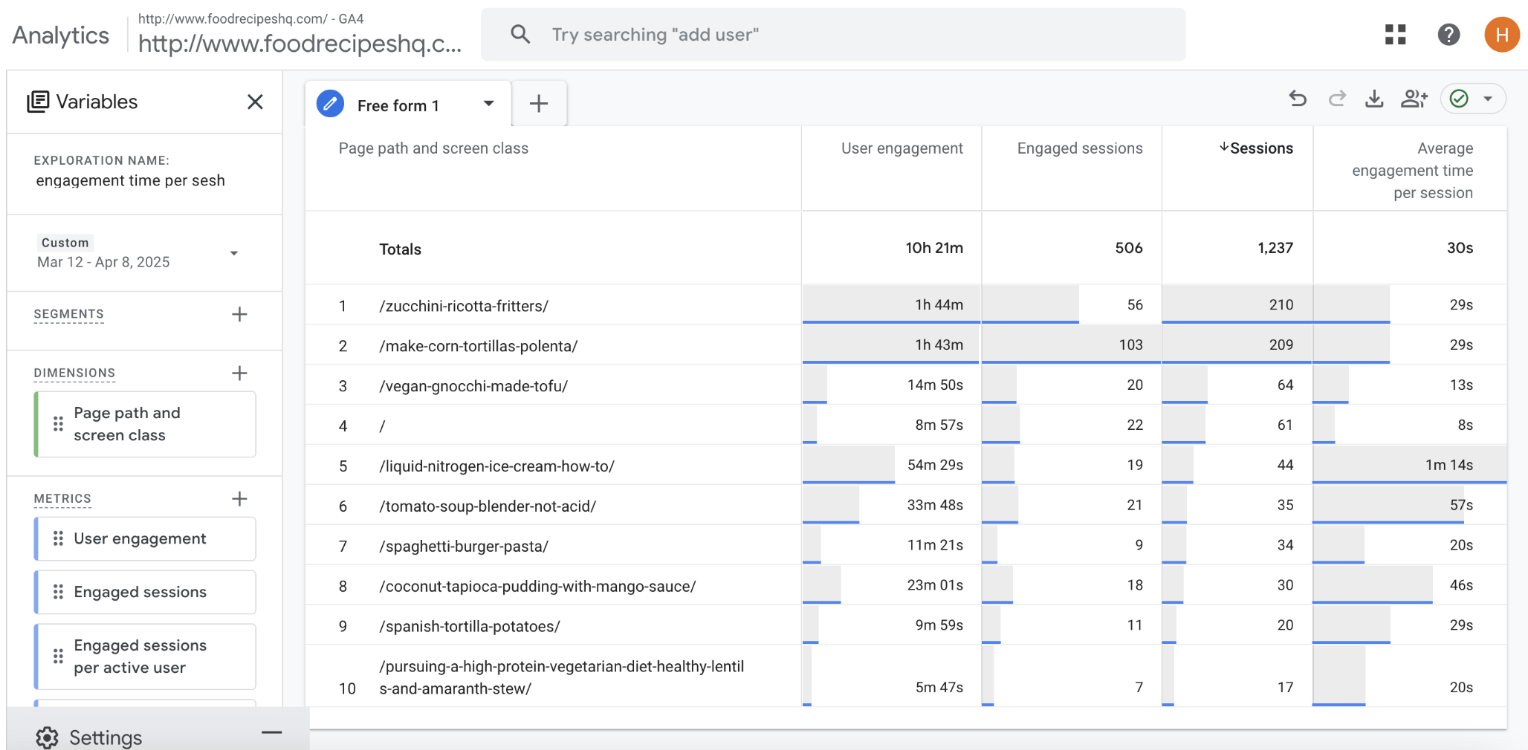
Task: Open the Google apps grid
Action: pyautogui.click(x=1395, y=33)
